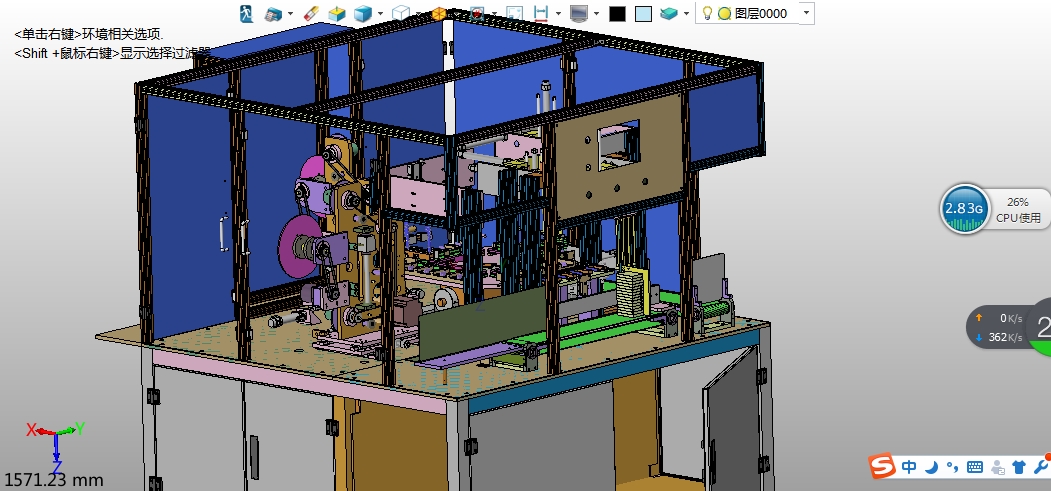
Task: Pick the light blue color swatch
Action: click(x=643, y=13)
